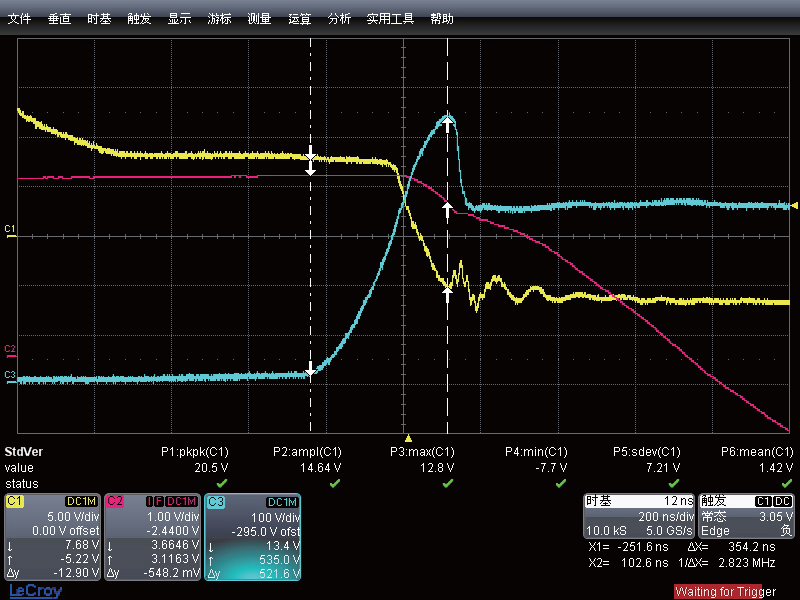Click the 1/ΔX= 2.823 MHz readout
The height and width of the screenshot is (600, 800).
(x=727, y=563)
